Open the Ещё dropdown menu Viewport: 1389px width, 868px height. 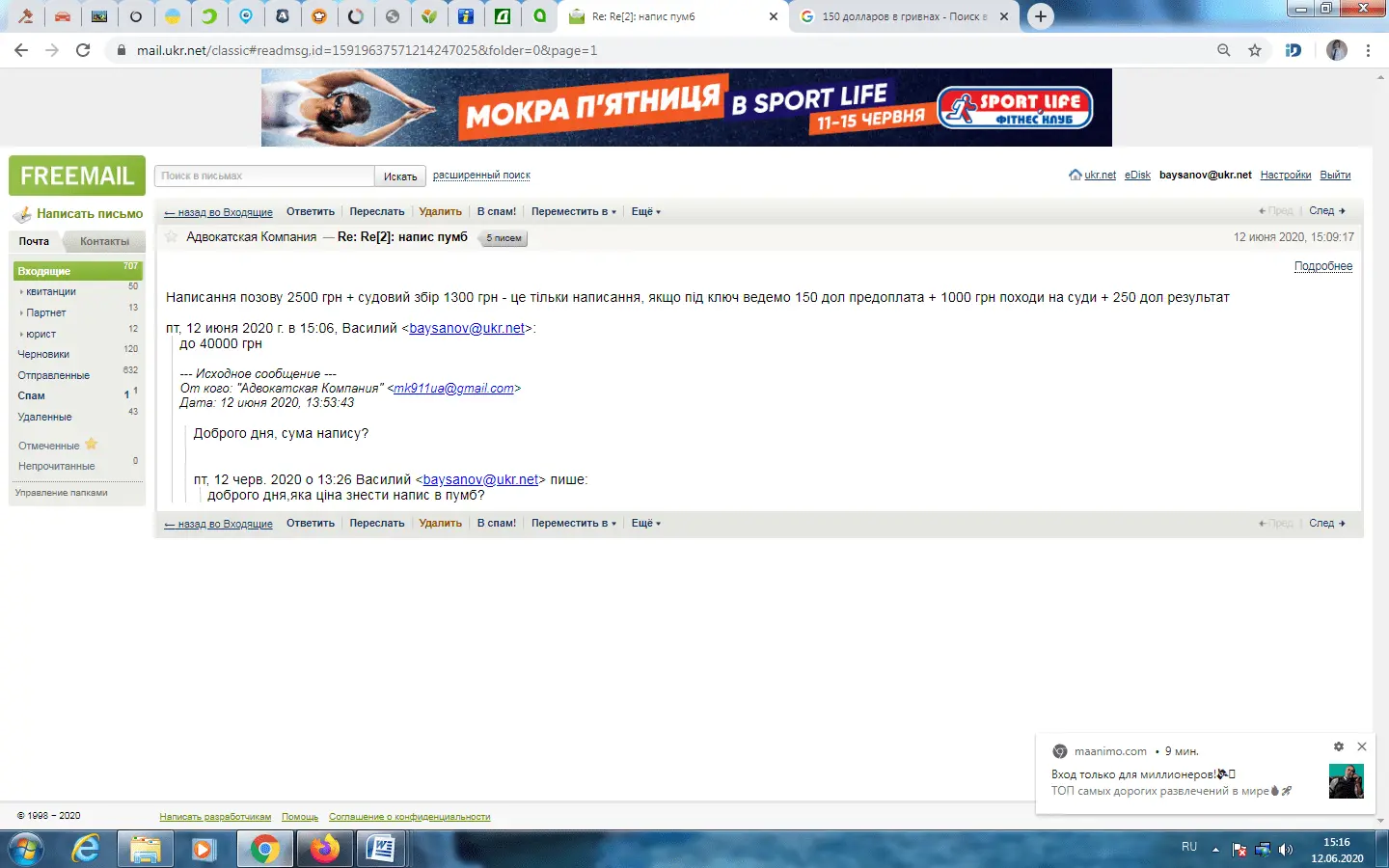click(644, 211)
